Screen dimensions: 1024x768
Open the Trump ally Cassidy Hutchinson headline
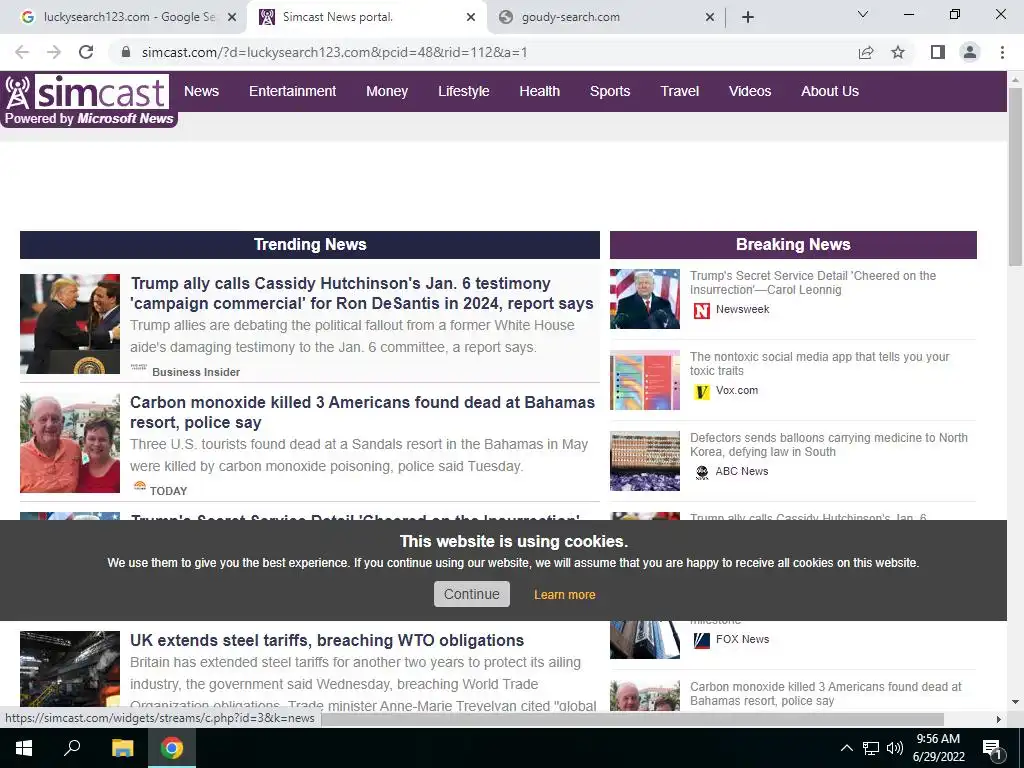[x=362, y=293]
